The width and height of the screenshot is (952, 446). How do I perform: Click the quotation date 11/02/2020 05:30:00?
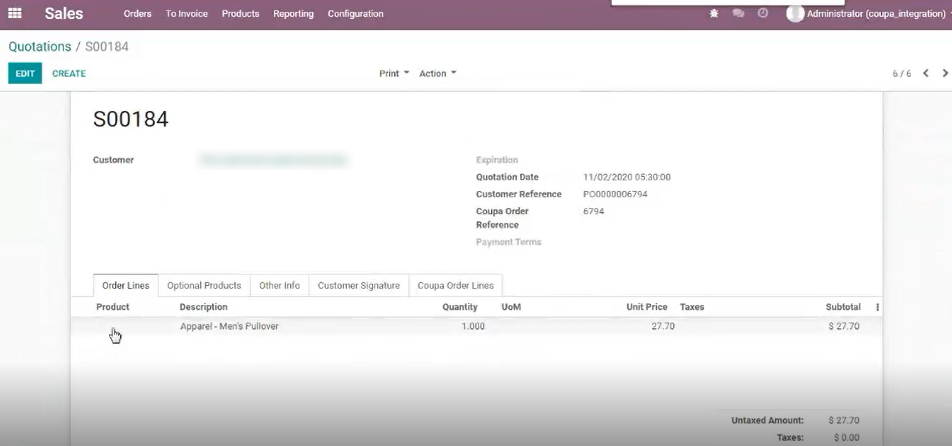(627, 177)
